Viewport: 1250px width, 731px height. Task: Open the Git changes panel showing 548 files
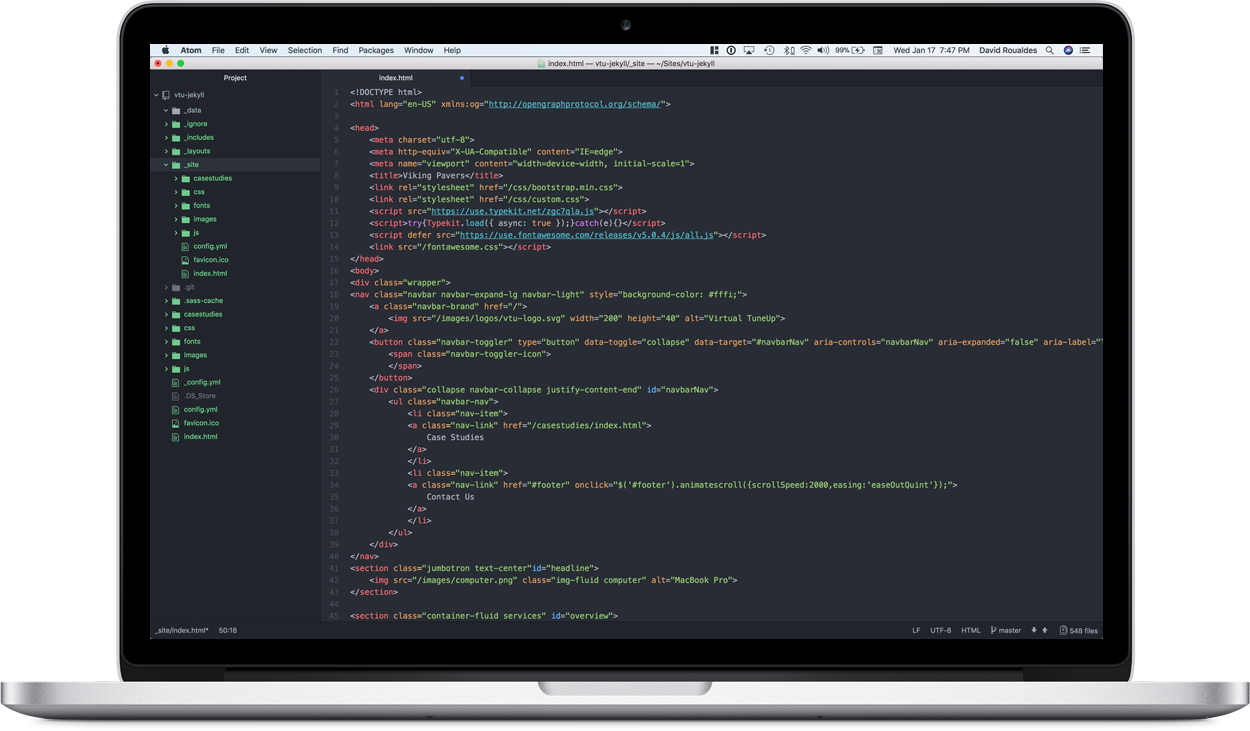(1078, 630)
